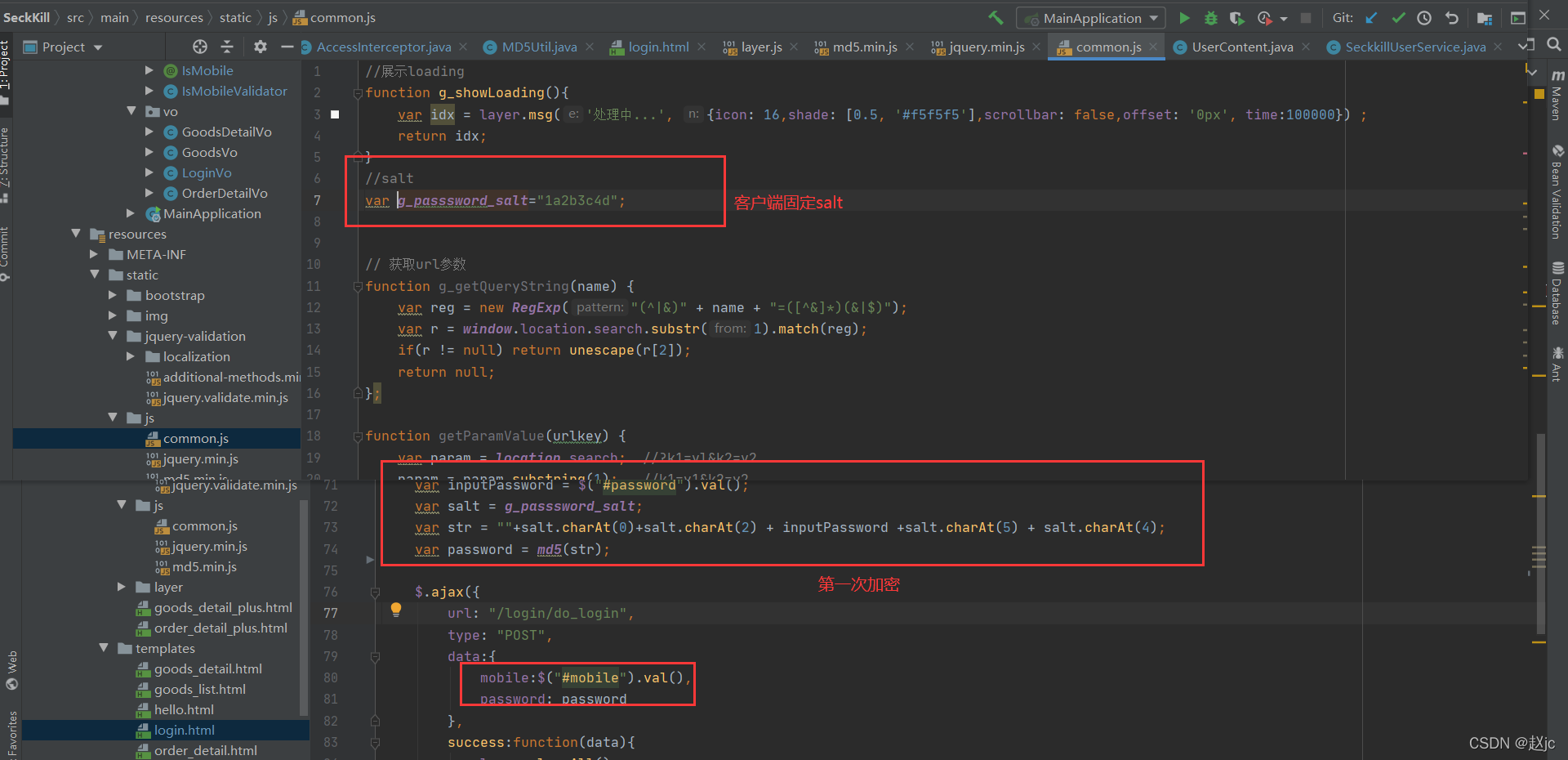Click yellow warning indicator at editor top-right
The image size is (1568, 760).
click(1539, 92)
